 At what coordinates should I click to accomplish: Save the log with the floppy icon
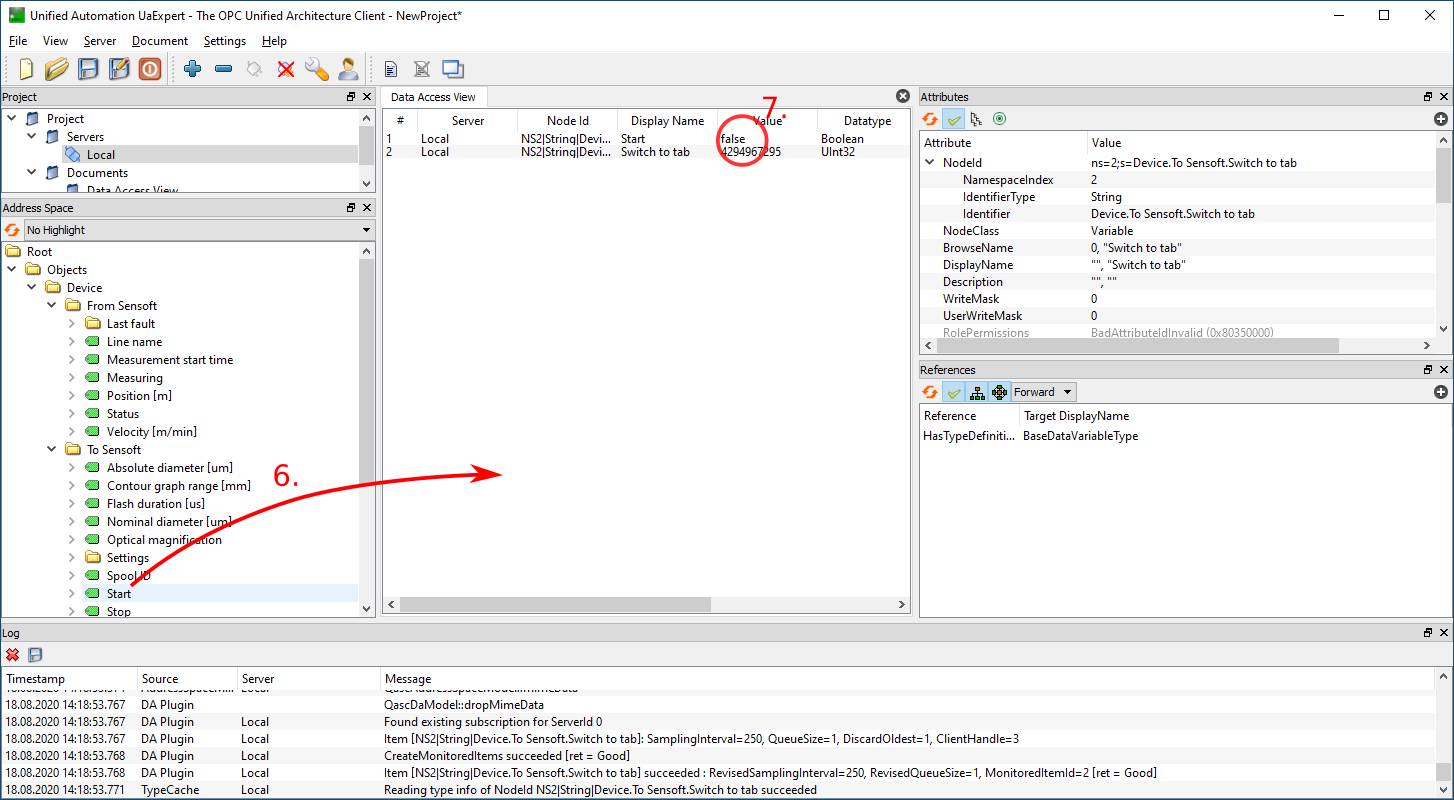pos(35,655)
